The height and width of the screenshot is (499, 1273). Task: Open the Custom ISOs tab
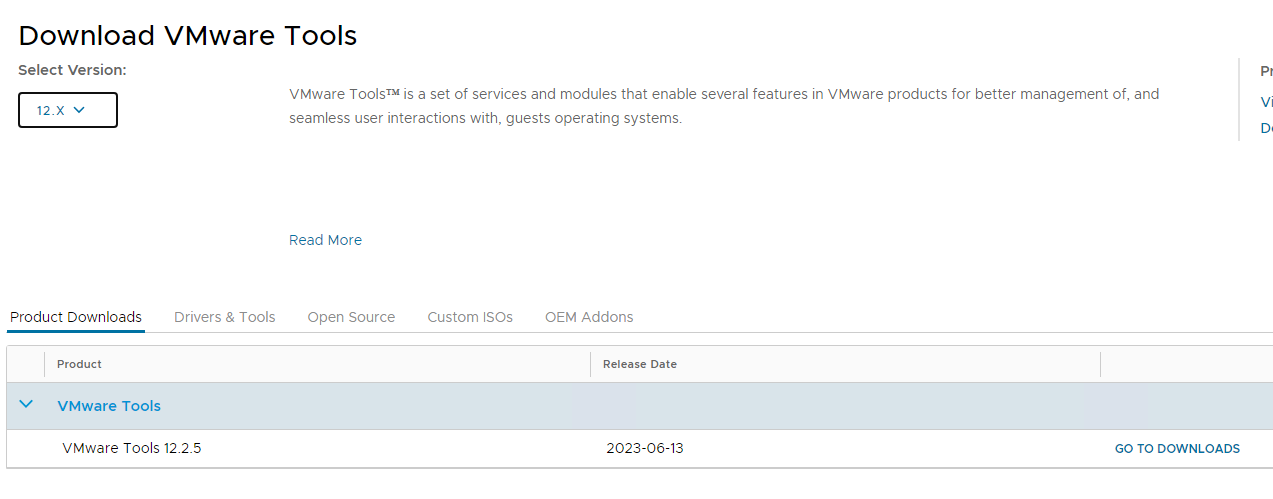click(x=470, y=317)
